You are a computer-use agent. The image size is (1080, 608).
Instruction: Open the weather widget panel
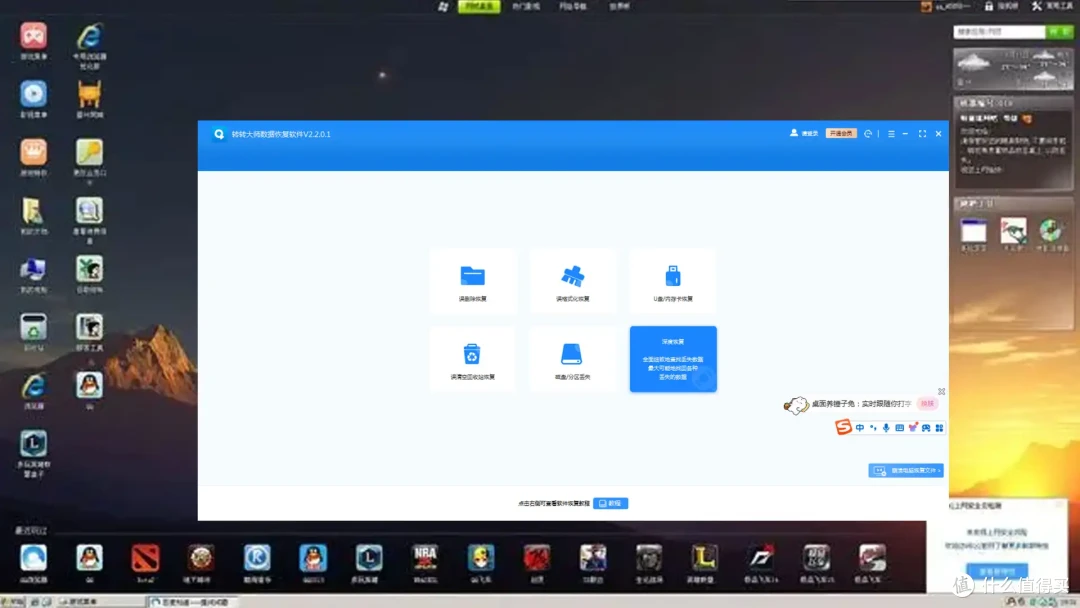(1013, 68)
